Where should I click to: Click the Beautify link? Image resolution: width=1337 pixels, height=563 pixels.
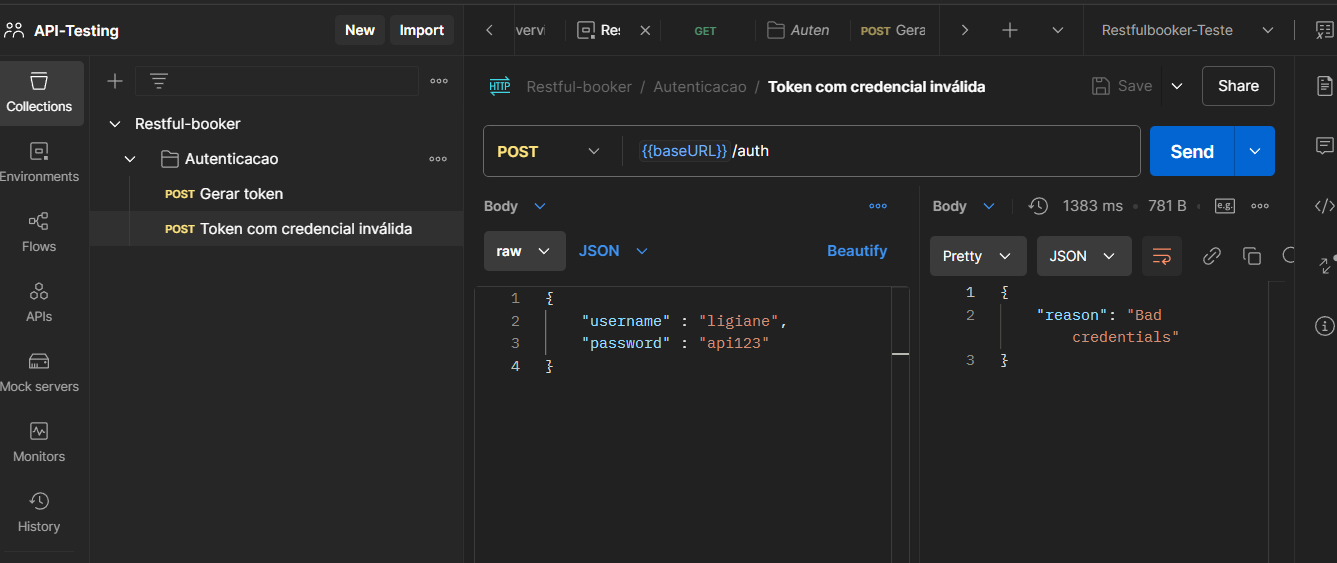(x=856, y=251)
